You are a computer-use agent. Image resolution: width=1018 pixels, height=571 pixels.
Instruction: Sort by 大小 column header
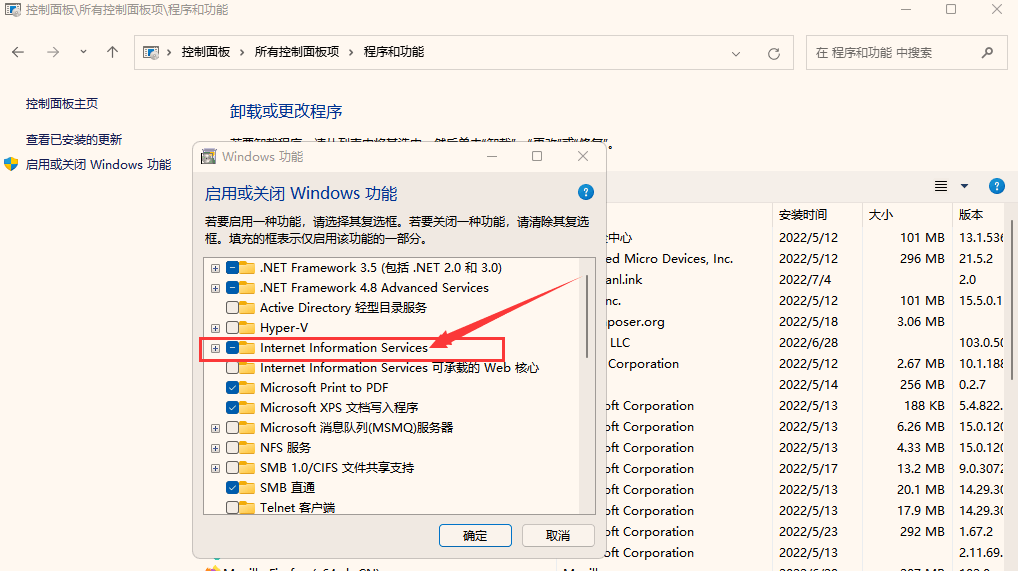907,214
